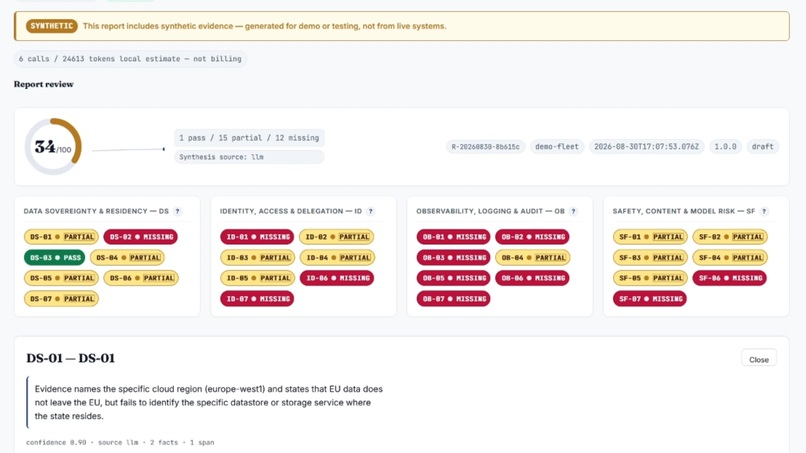The height and width of the screenshot is (453, 806).
Task: Click the '1 pass / 15 partial / 12 missing' summary
Action: (x=249, y=138)
